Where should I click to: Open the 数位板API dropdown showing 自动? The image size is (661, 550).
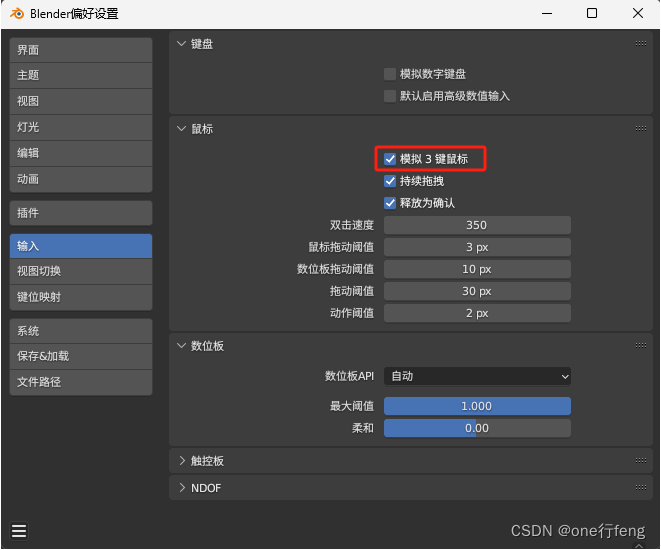pyautogui.click(x=477, y=376)
